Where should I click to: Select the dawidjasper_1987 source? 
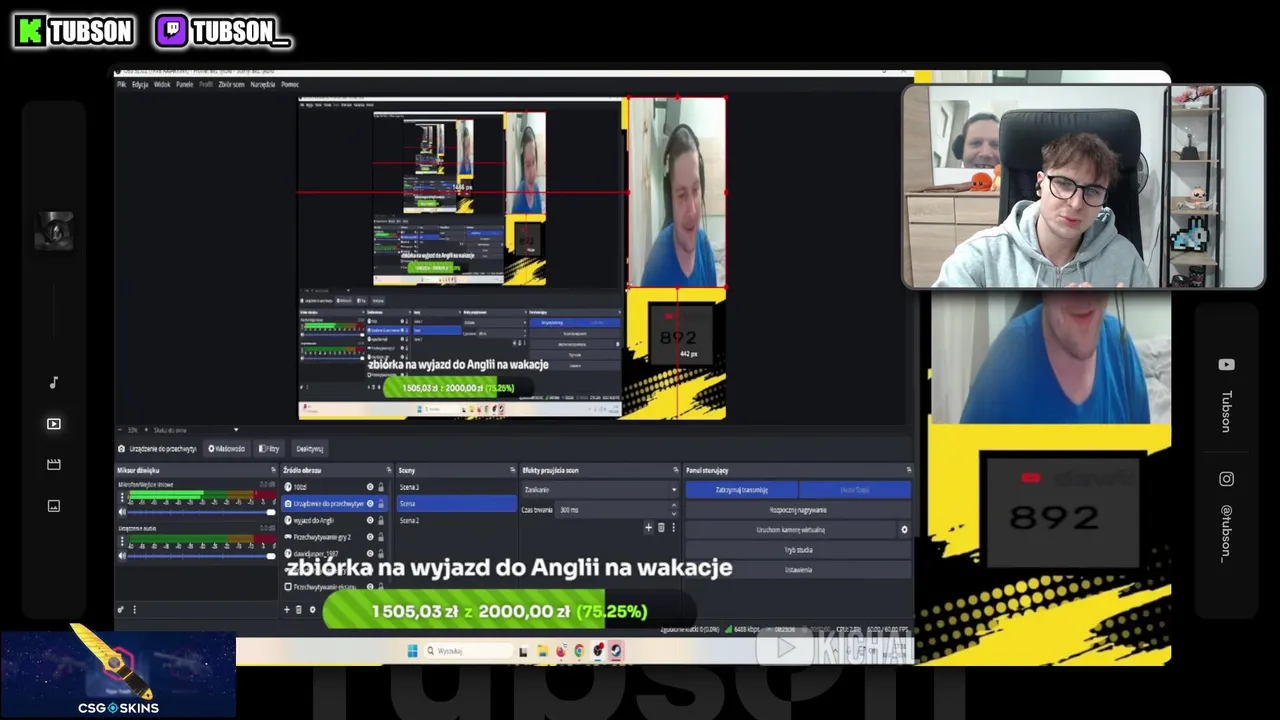click(335, 553)
